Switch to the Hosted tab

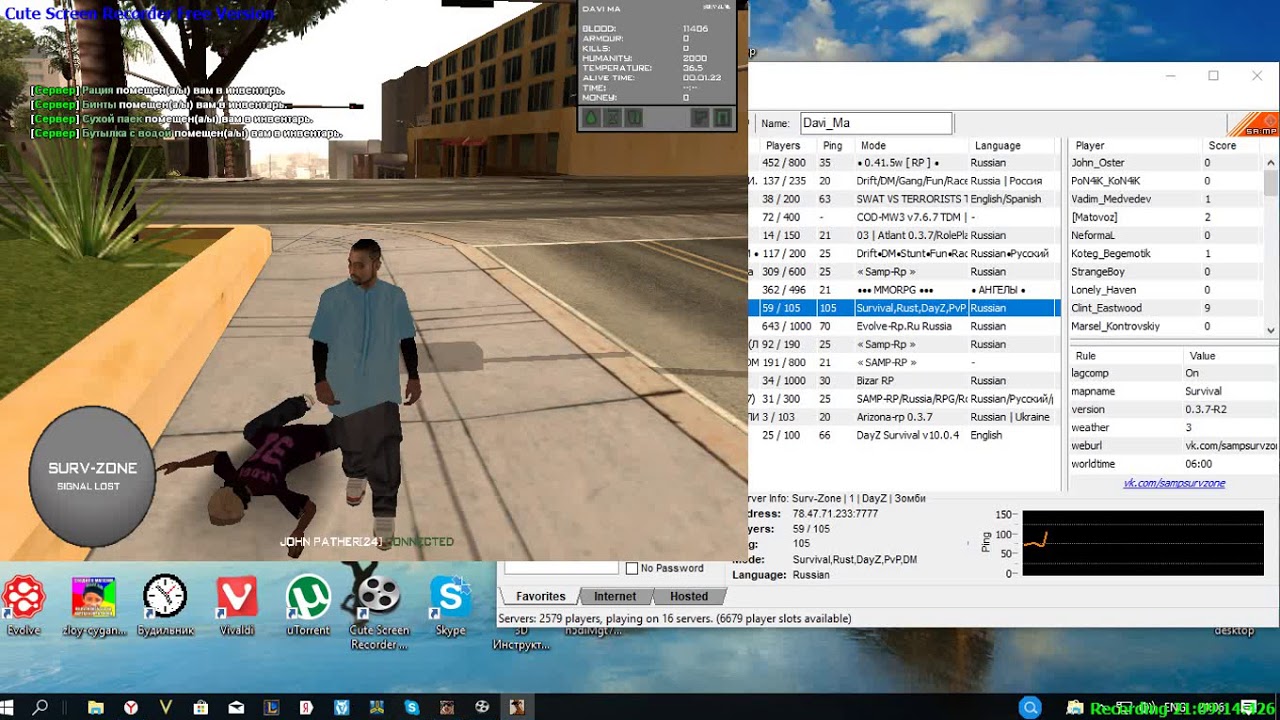(x=689, y=596)
